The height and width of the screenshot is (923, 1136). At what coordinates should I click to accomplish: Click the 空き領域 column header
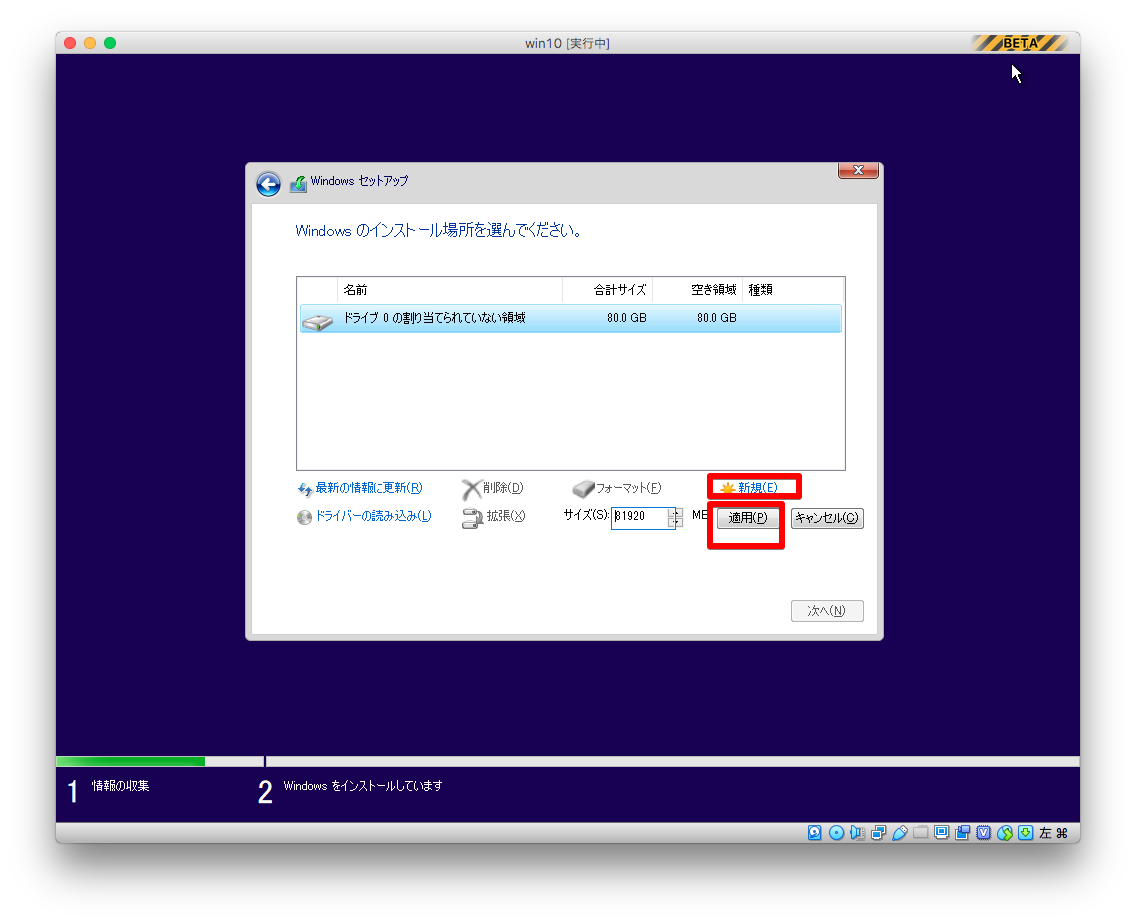[698, 290]
